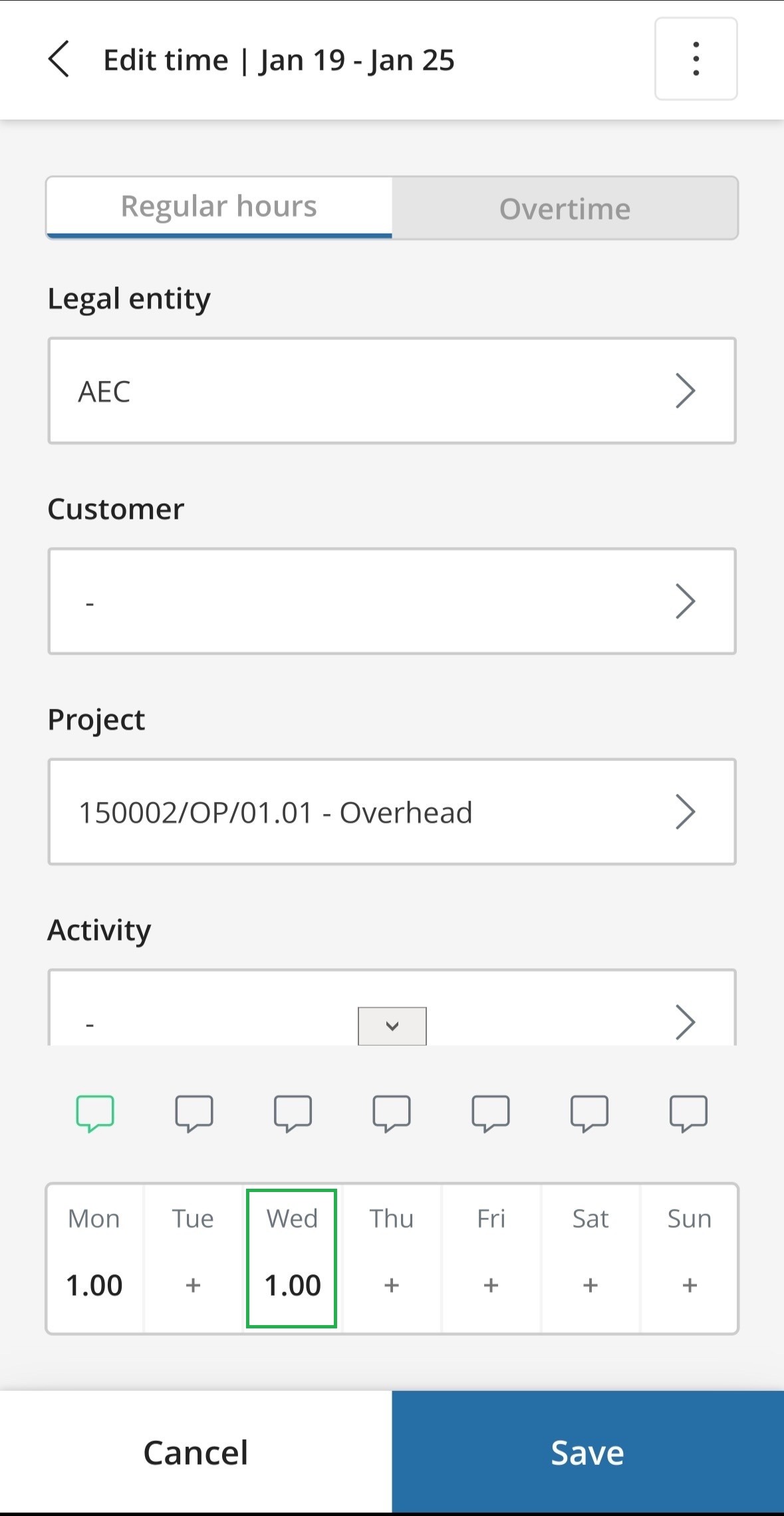Go back using the left arrow
This screenshot has width=784, height=1516.
click(x=59, y=60)
